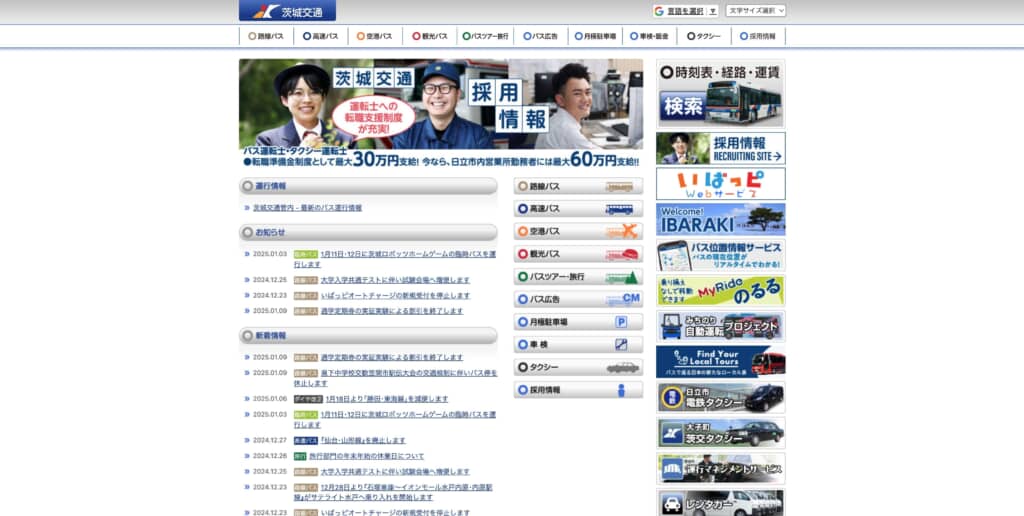This screenshot has width=1024, height=516.
Task: Click the お知らせ section header
Action: pyautogui.click(x=368, y=233)
